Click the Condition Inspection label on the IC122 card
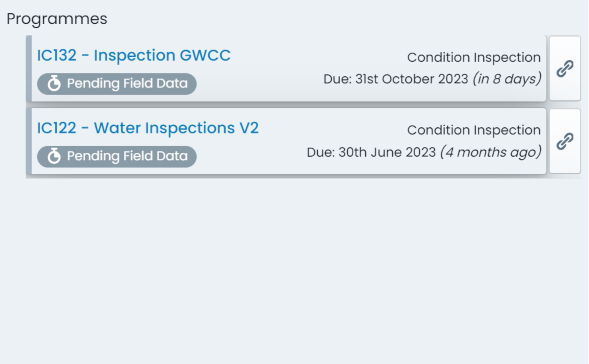 [474, 130]
